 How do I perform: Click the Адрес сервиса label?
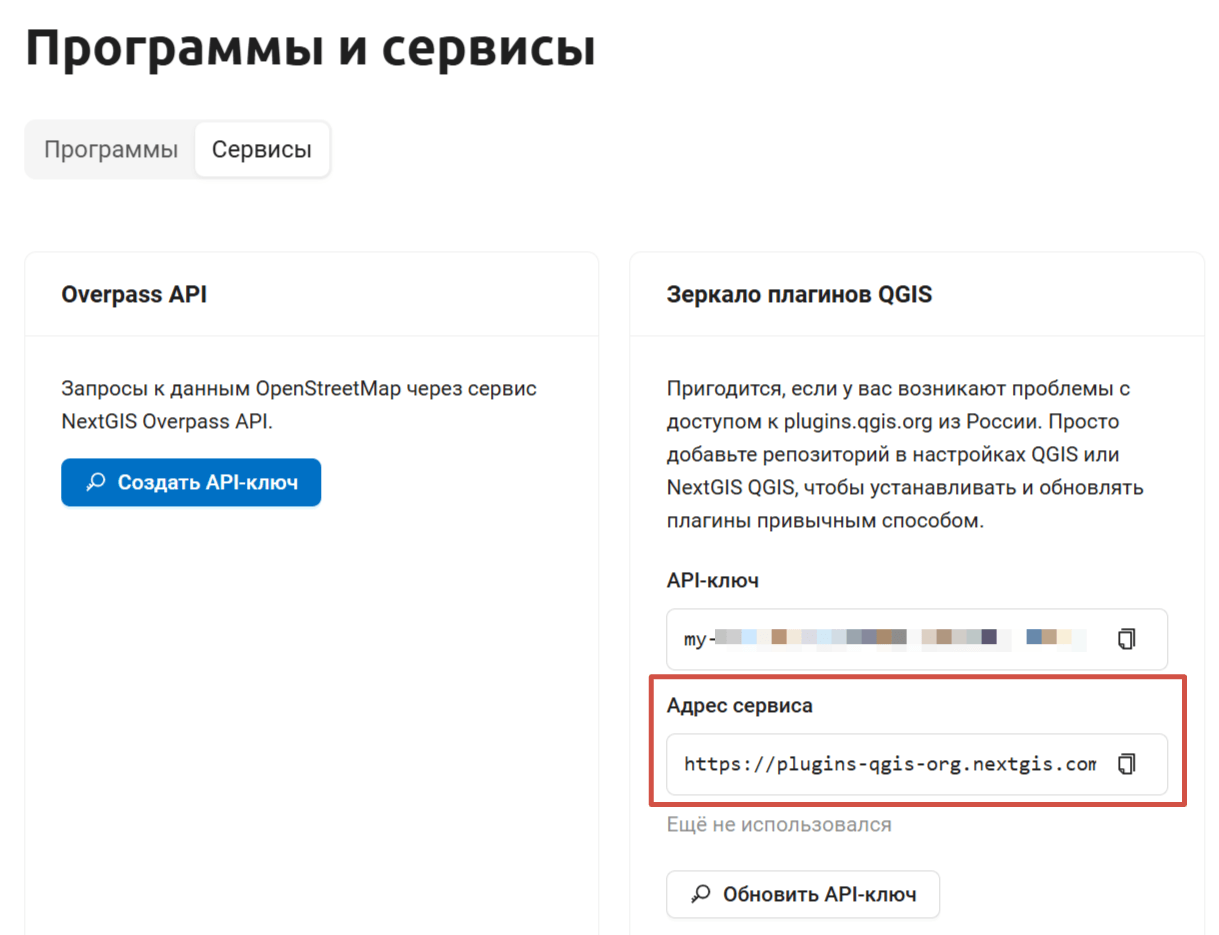[x=740, y=706]
